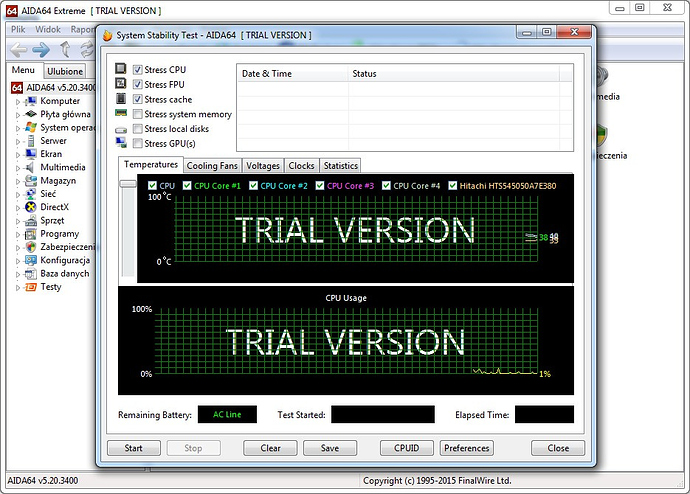Image resolution: width=690 pixels, height=494 pixels.
Task: Expand the Magazyn tree node
Action: [18, 181]
